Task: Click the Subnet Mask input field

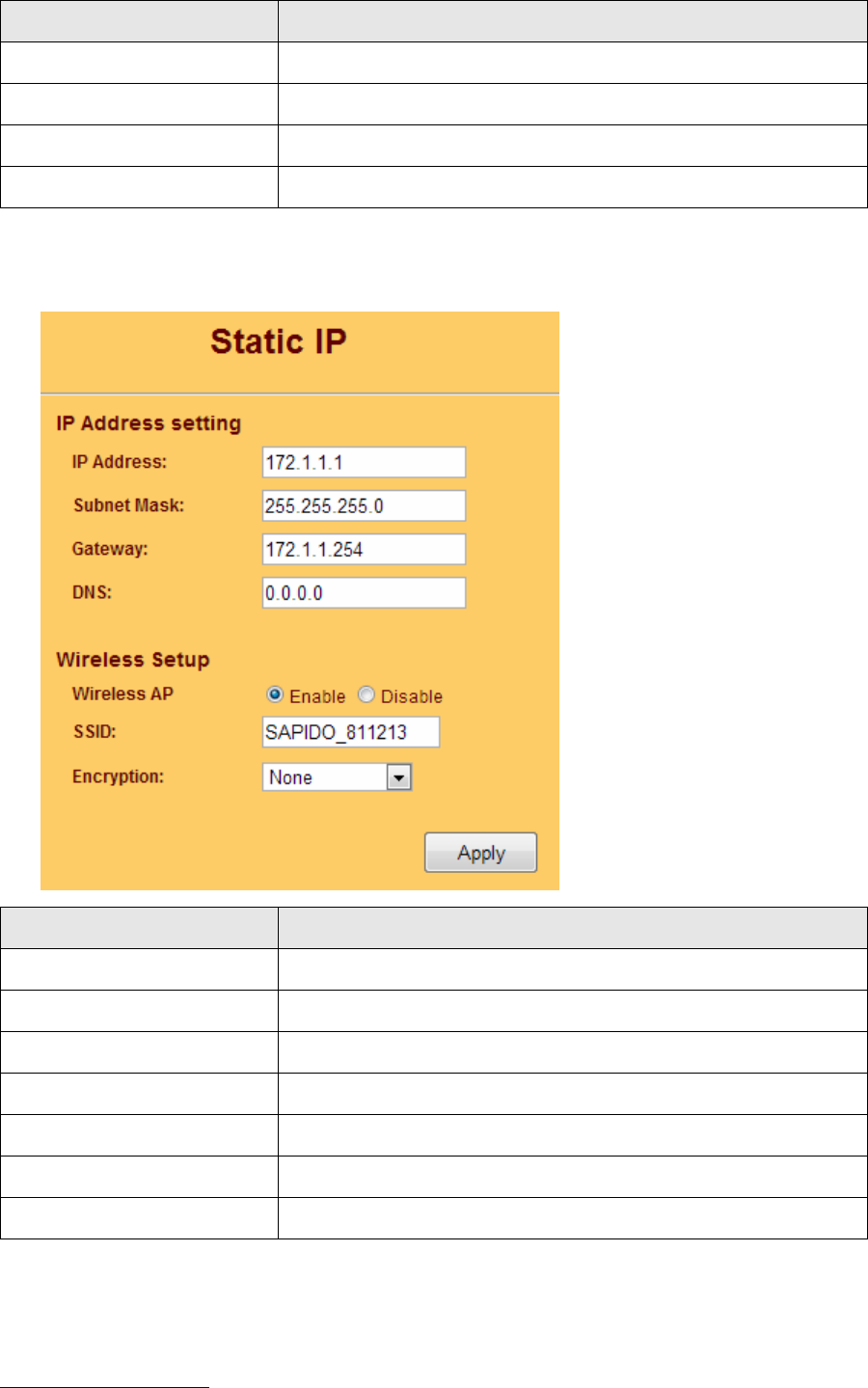Action: coord(364,505)
